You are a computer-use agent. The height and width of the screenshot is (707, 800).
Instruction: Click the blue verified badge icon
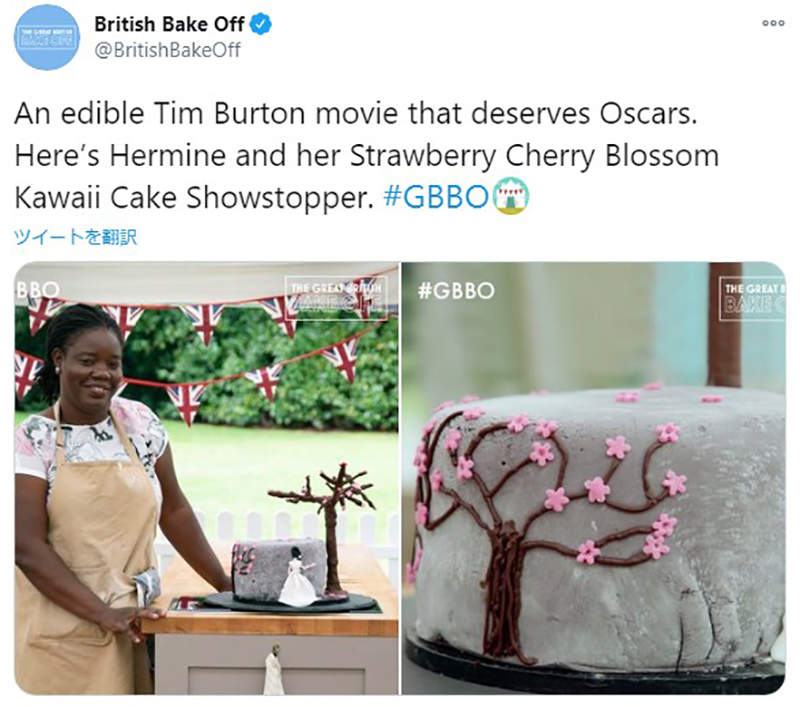click(x=261, y=24)
